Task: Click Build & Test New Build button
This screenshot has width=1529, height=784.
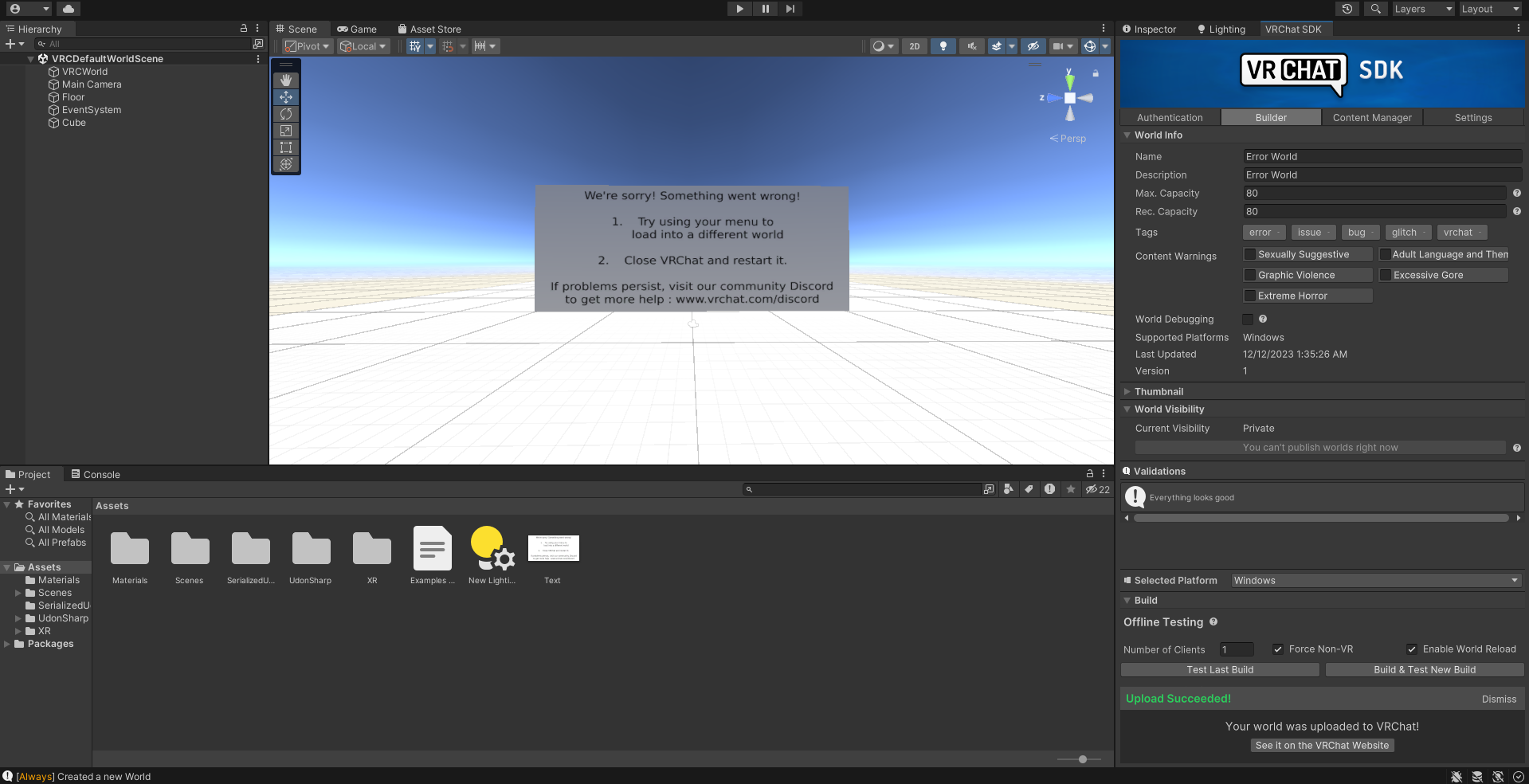Action: click(x=1424, y=670)
